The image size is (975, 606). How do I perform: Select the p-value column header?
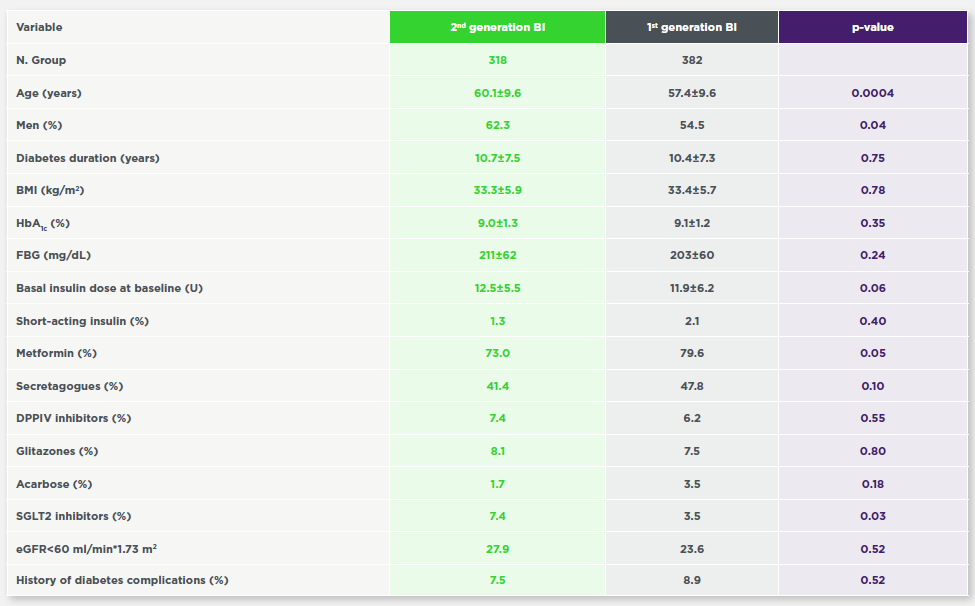click(x=872, y=28)
